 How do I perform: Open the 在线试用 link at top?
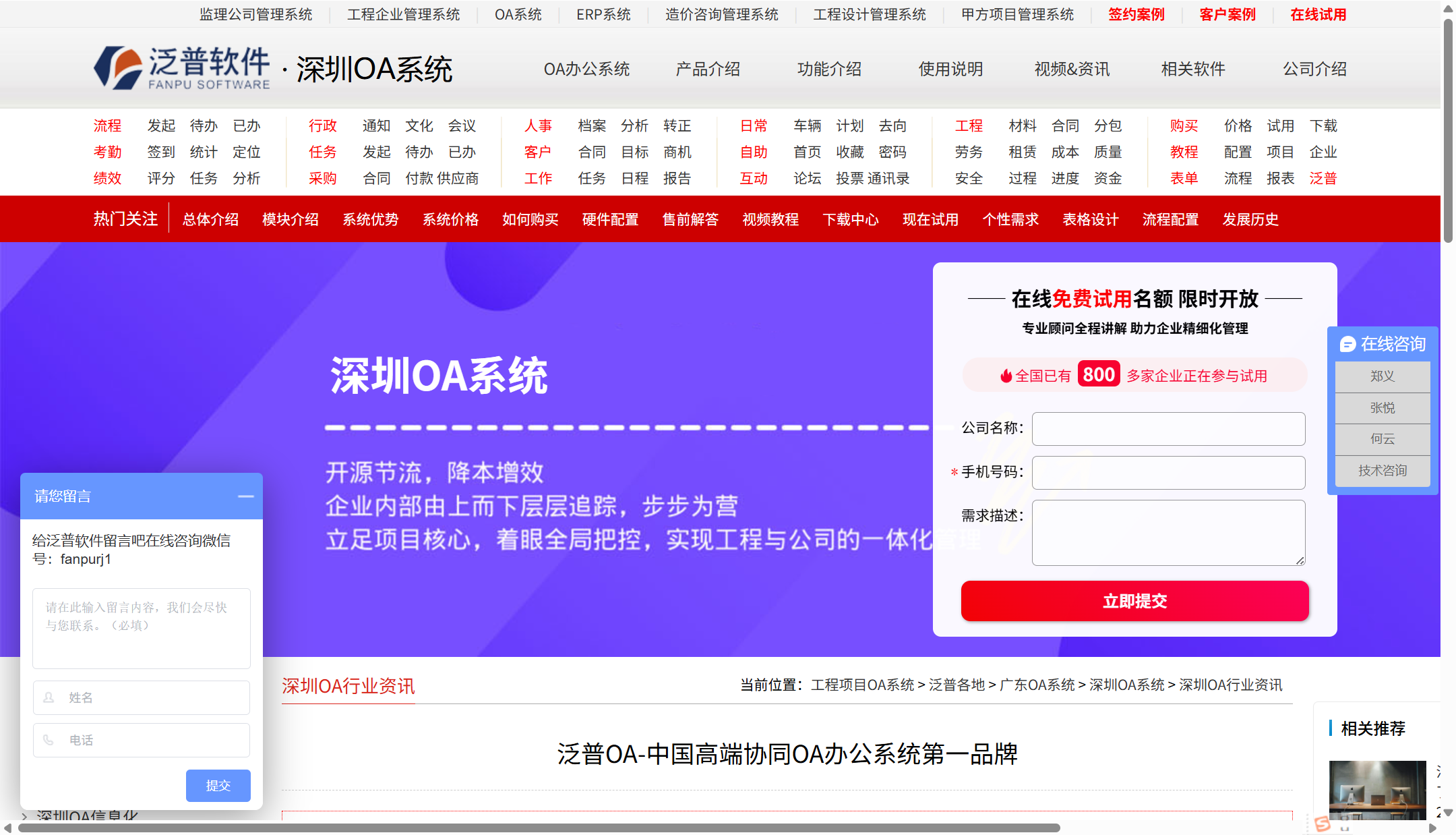pos(1318,14)
